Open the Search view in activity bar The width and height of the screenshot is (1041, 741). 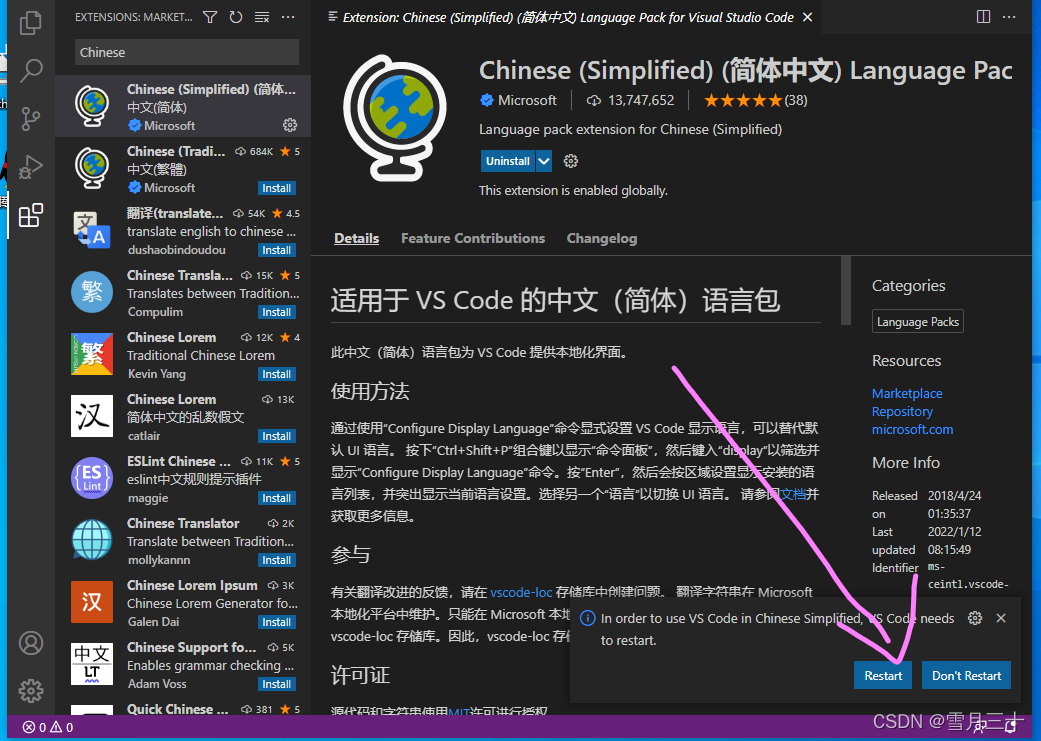31,70
